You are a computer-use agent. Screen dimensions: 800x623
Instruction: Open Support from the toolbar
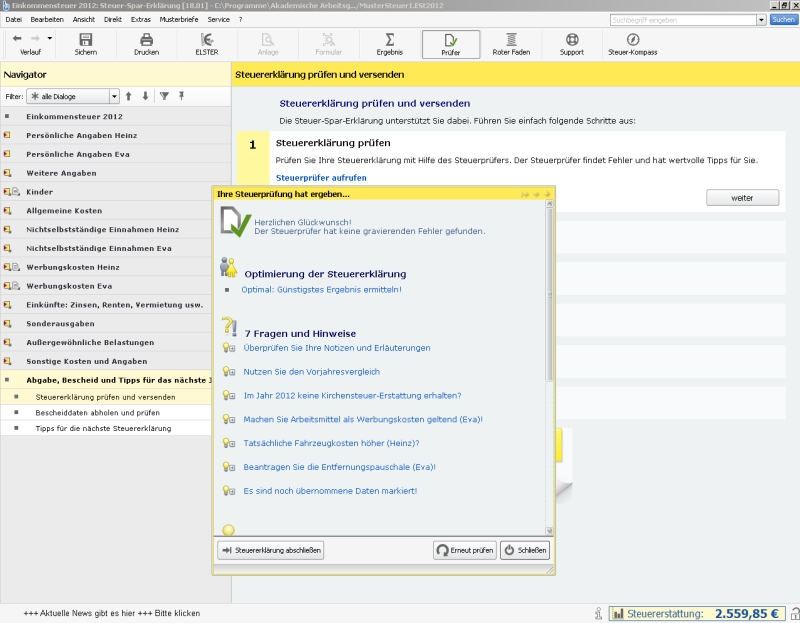point(572,44)
